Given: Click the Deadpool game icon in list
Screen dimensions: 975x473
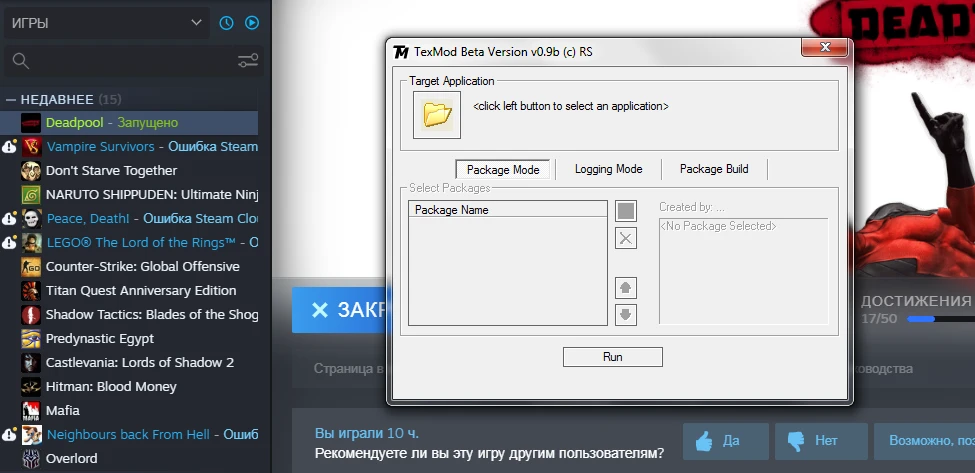Looking at the screenshot, I should click(x=31, y=122).
